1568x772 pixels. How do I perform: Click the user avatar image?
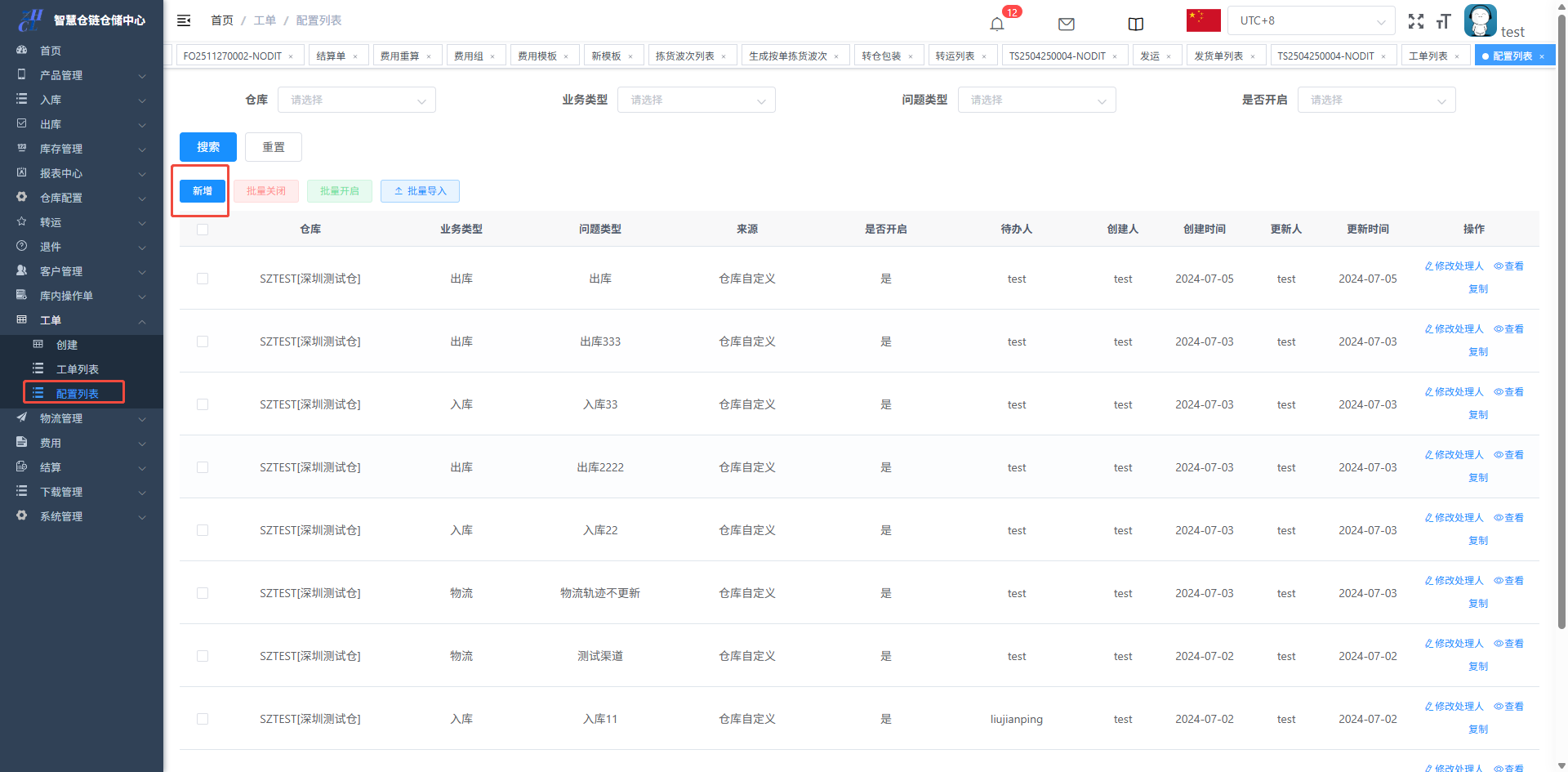tap(1480, 20)
